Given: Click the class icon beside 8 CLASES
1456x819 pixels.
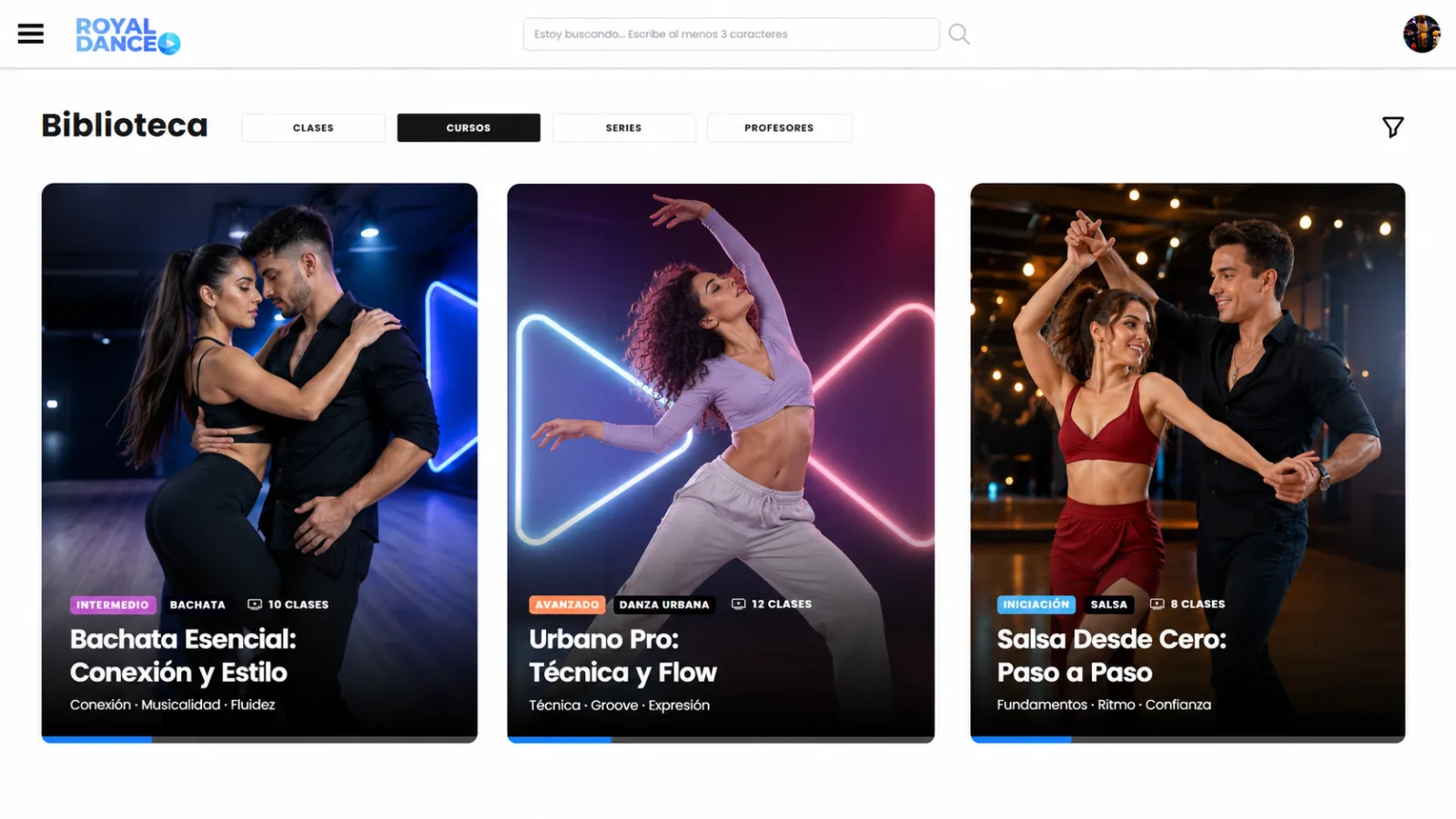Looking at the screenshot, I should click(x=1157, y=604).
